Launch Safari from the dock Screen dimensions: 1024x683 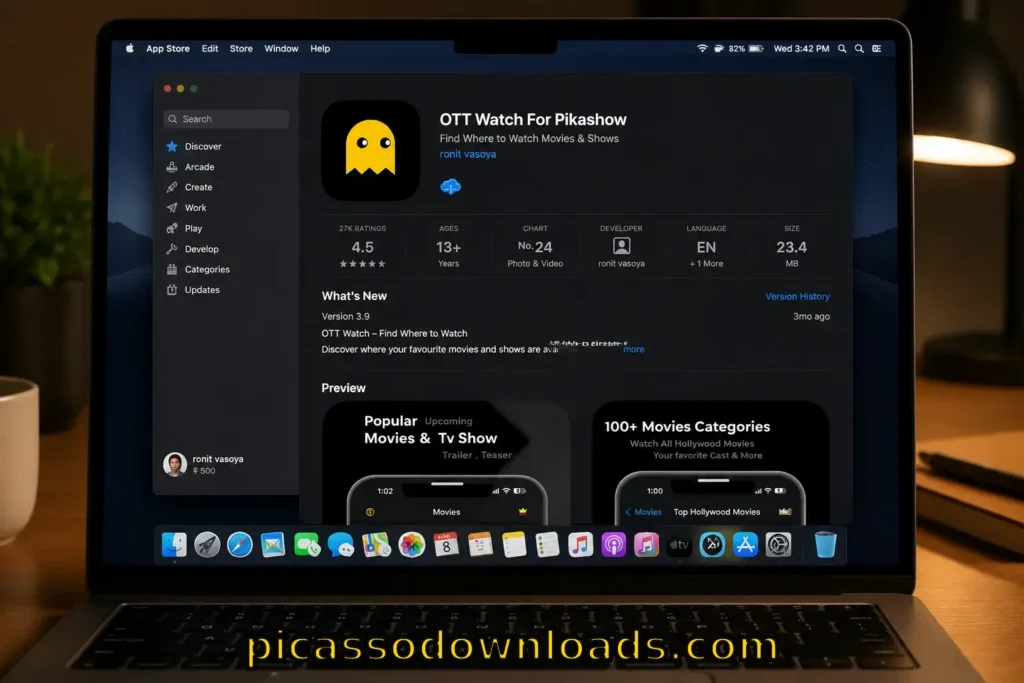[x=240, y=545]
